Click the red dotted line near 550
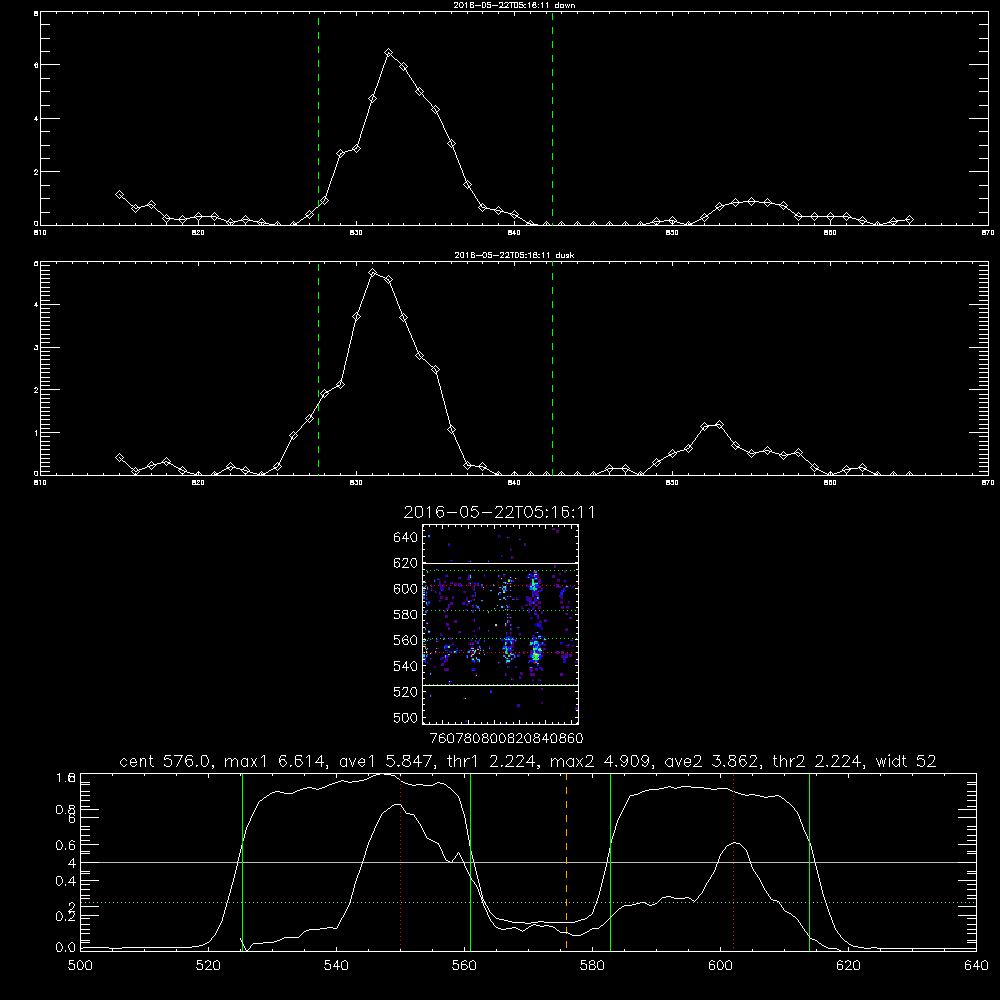The image size is (1000, 1000). coord(401,862)
